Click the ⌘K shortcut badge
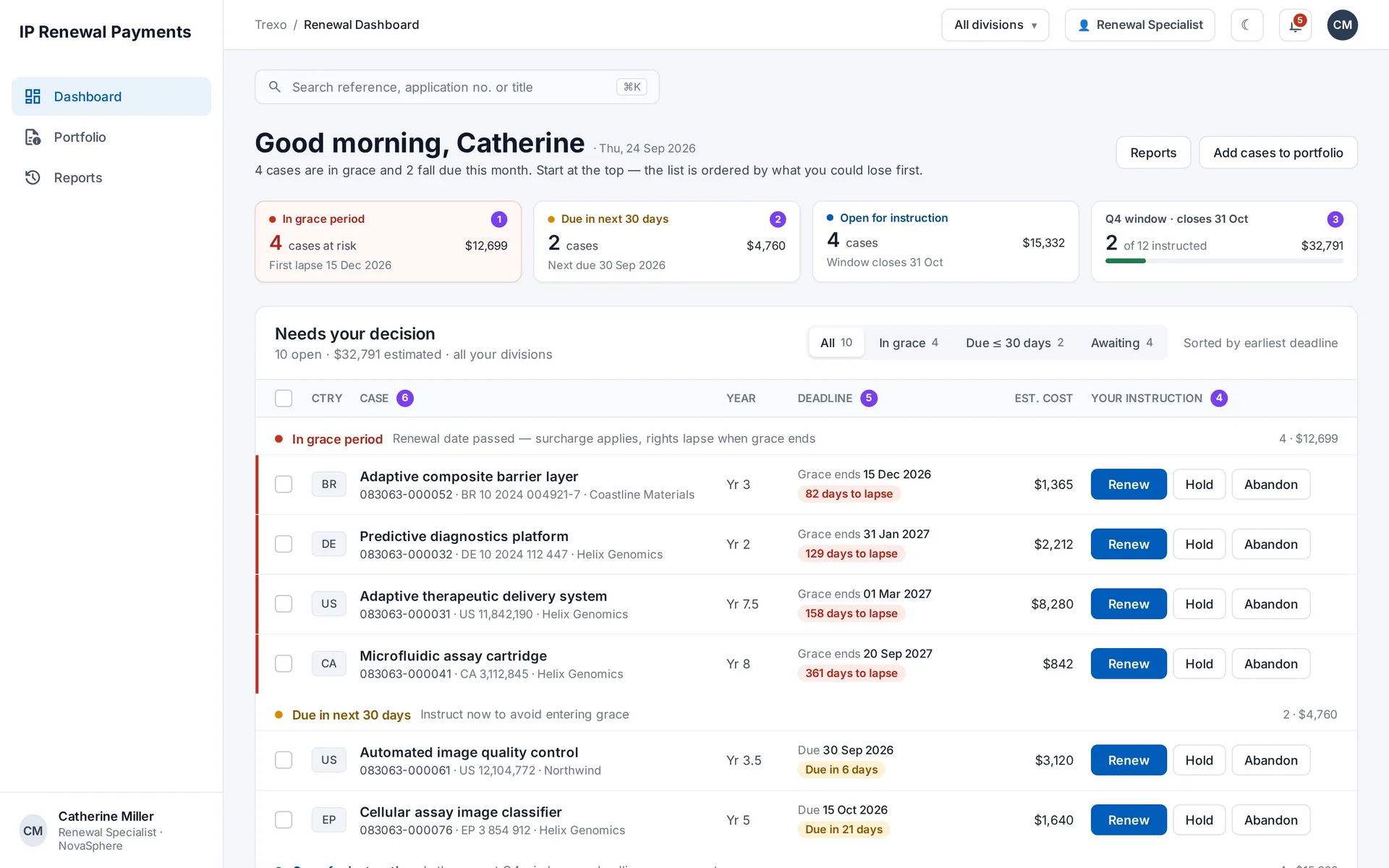 click(x=632, y=87)
